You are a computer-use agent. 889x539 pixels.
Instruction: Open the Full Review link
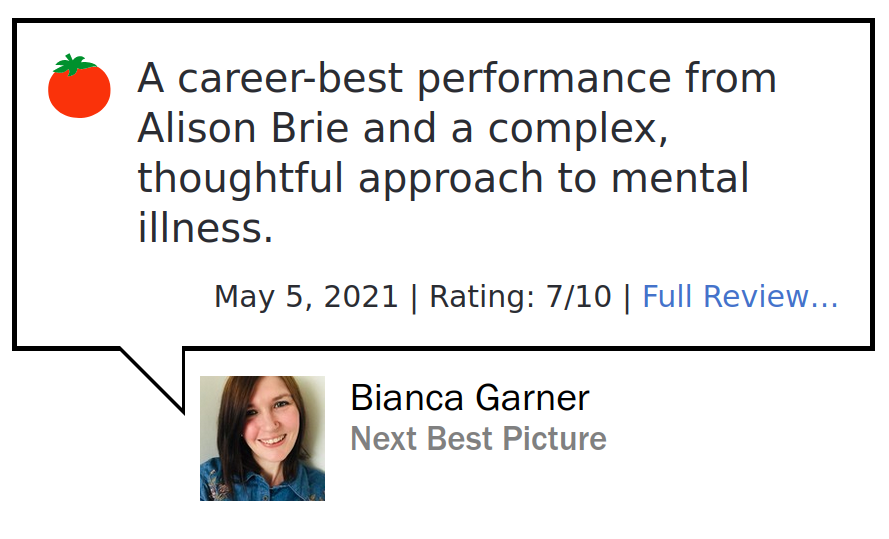click(x=740, y=296)
